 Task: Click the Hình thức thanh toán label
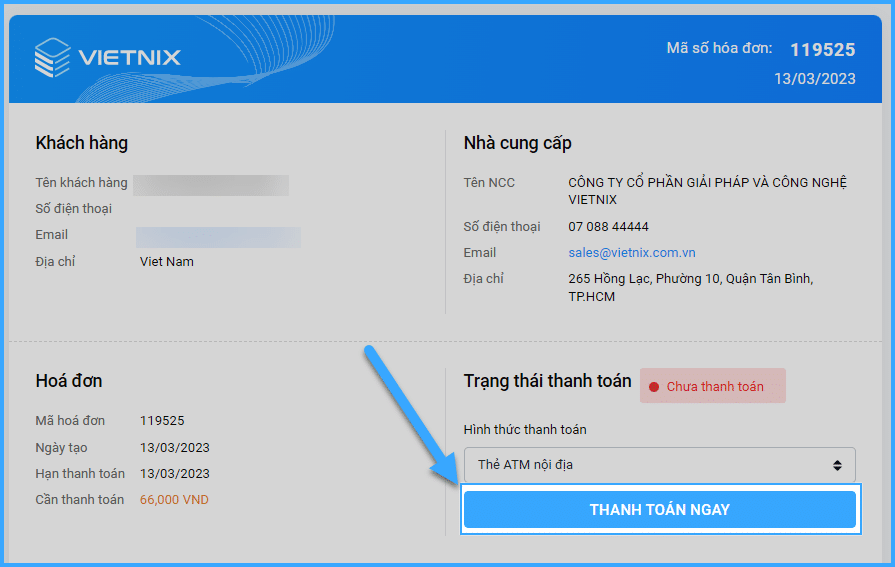(x=525, y=429)
